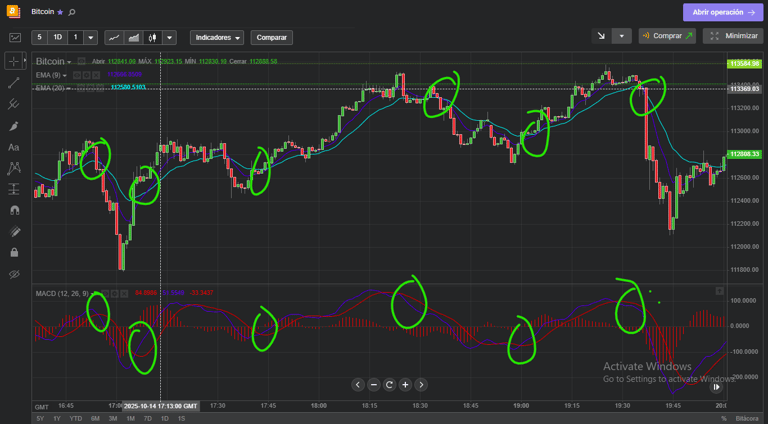Remove the MACD indicator
This screenshot has height=424, width=768.
pos(124,293)
